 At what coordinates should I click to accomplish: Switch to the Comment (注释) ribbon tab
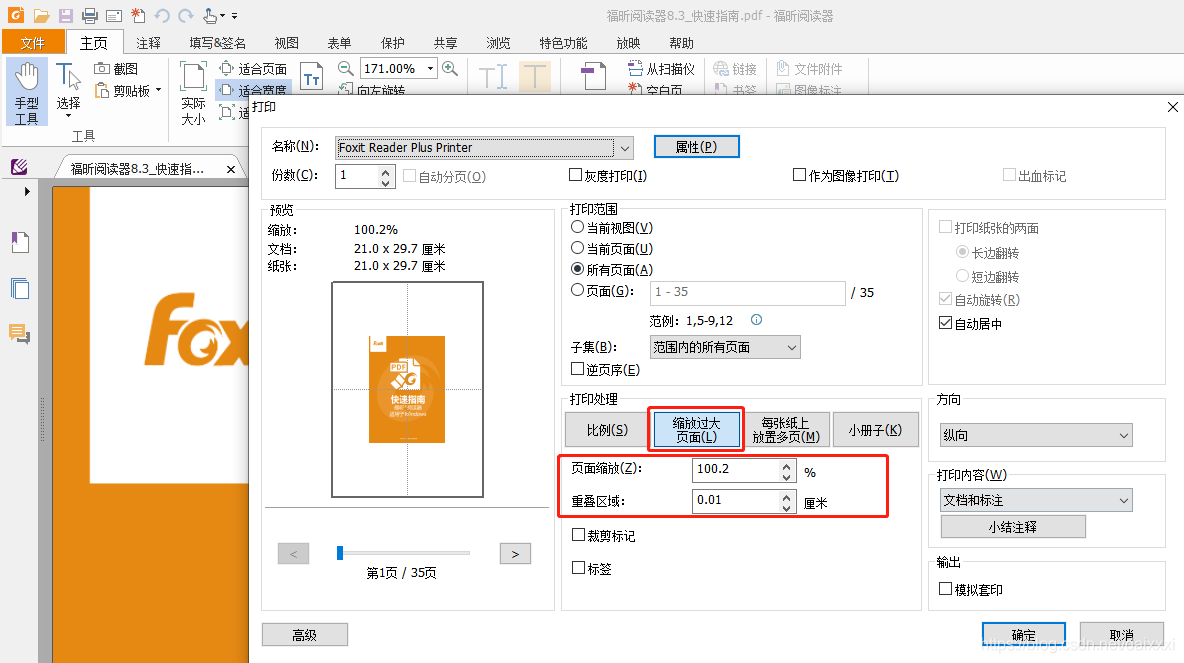(148, 43)
